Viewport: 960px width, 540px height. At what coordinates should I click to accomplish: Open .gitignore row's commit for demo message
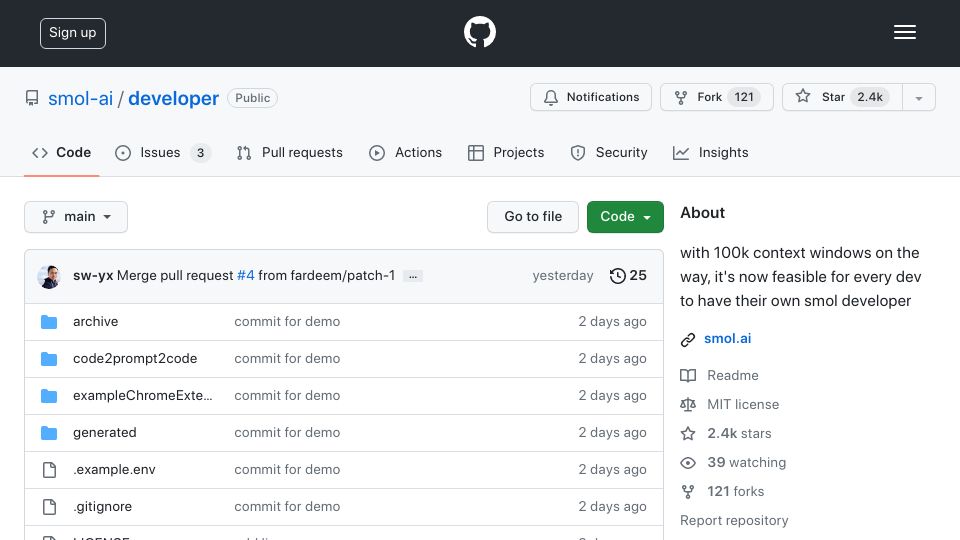(287, 506)
